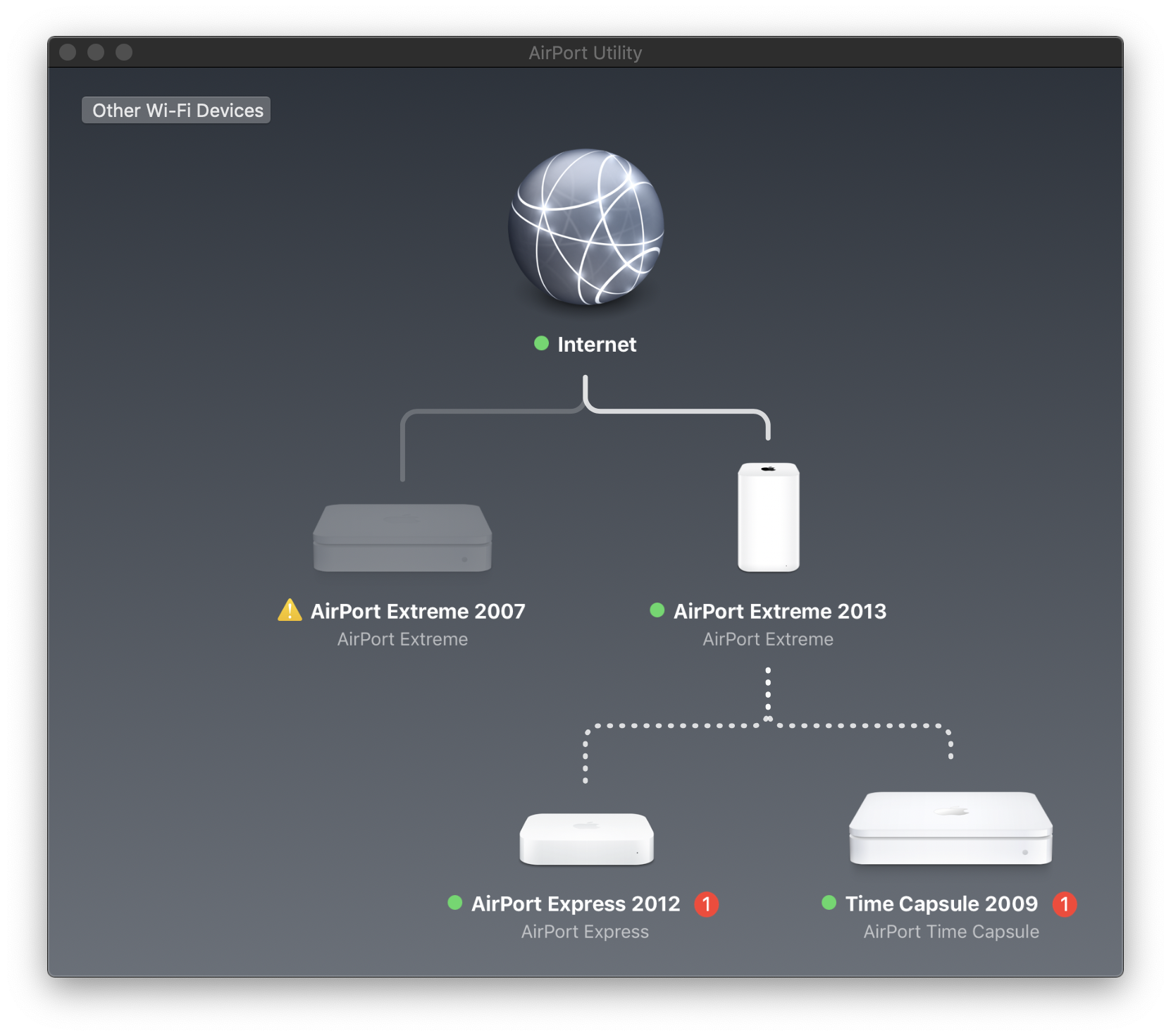Select the AirPort Express 2012 device icon
The image size is (1171, 1036).
586,839
